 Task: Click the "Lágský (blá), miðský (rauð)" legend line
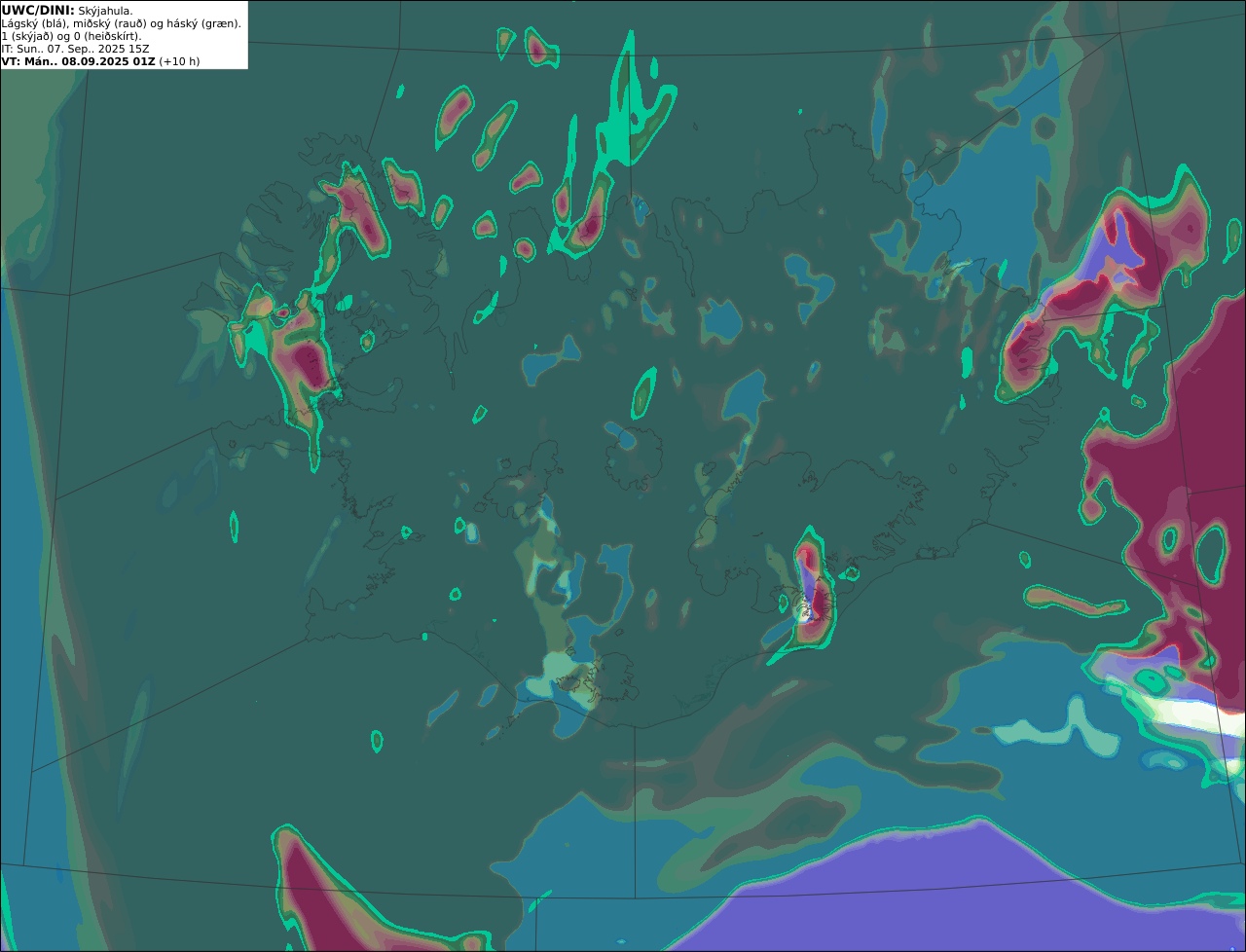(x=121, y=23)
